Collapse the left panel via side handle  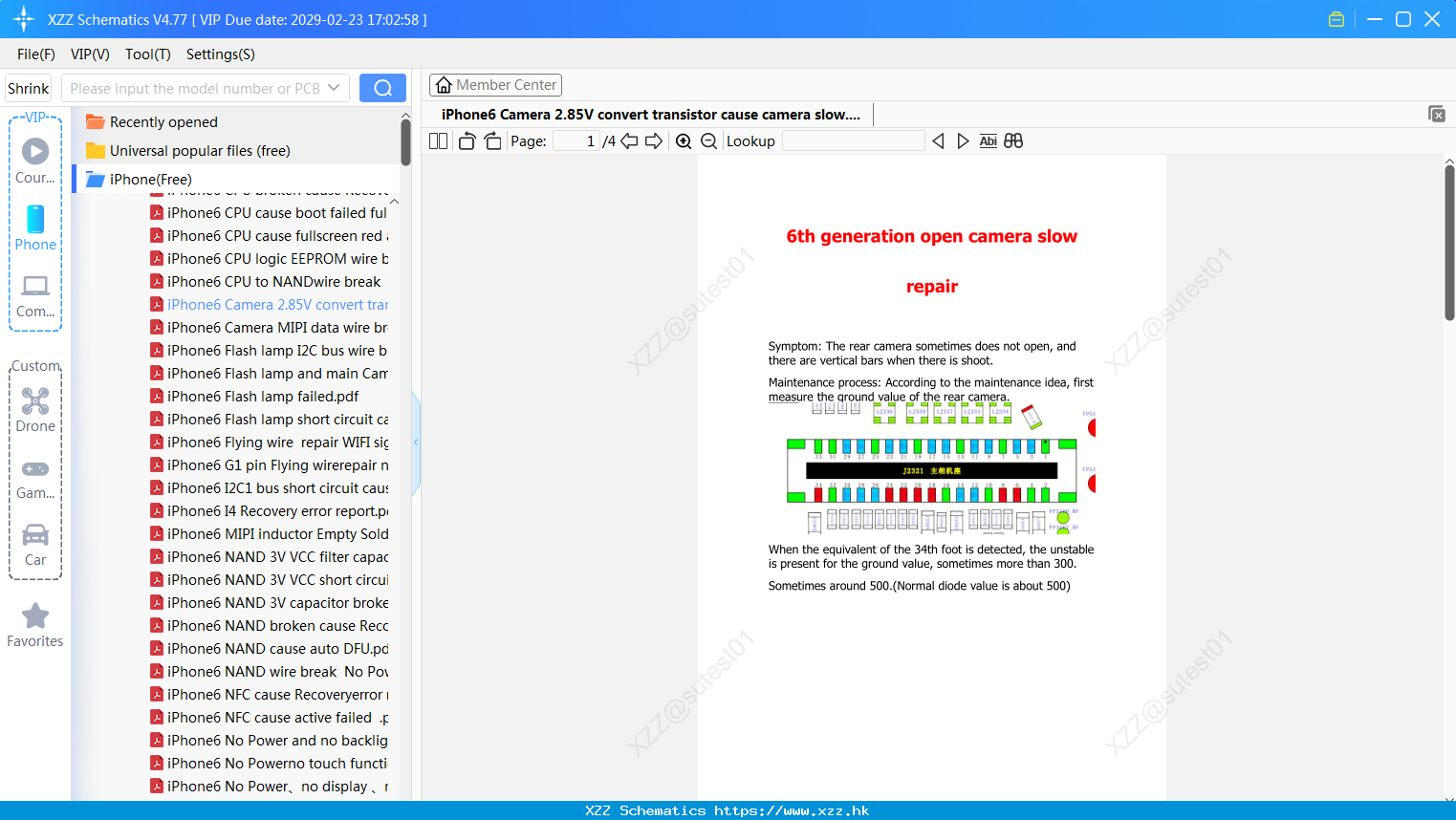click(416, 442)
